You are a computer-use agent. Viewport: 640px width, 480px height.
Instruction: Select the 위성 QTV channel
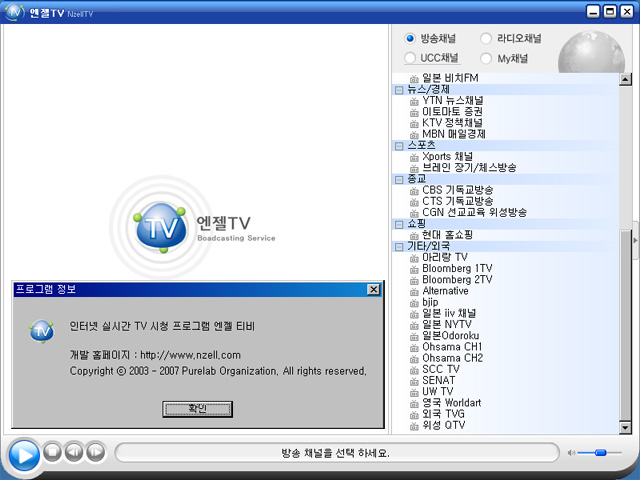(x=444, y=425)
